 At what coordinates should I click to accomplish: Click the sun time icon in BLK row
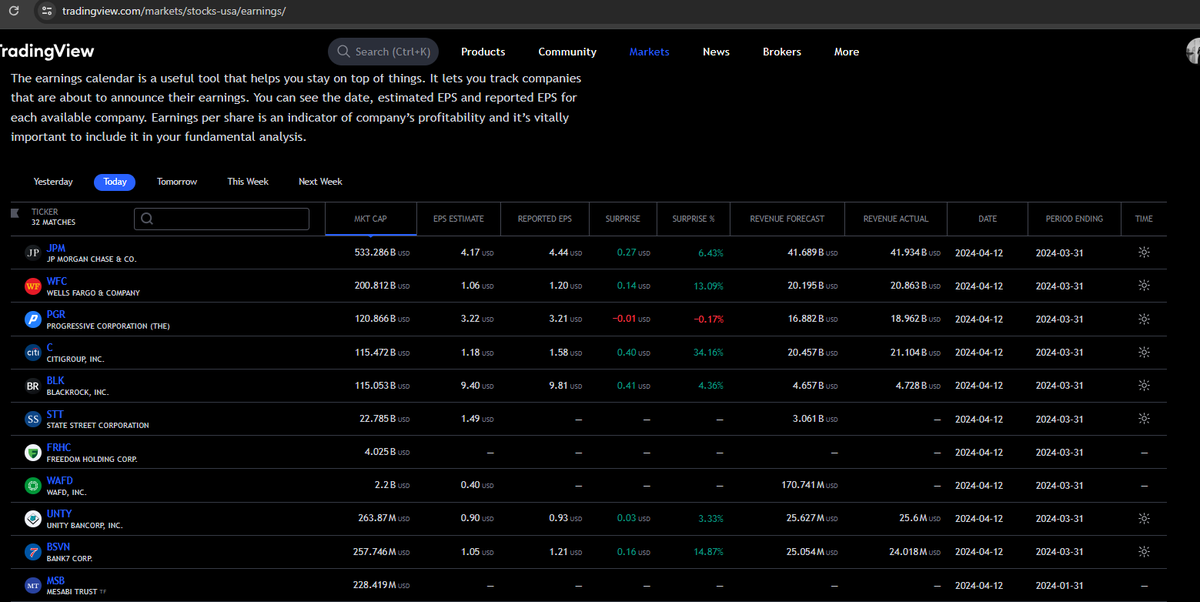tap(1144, 385)
